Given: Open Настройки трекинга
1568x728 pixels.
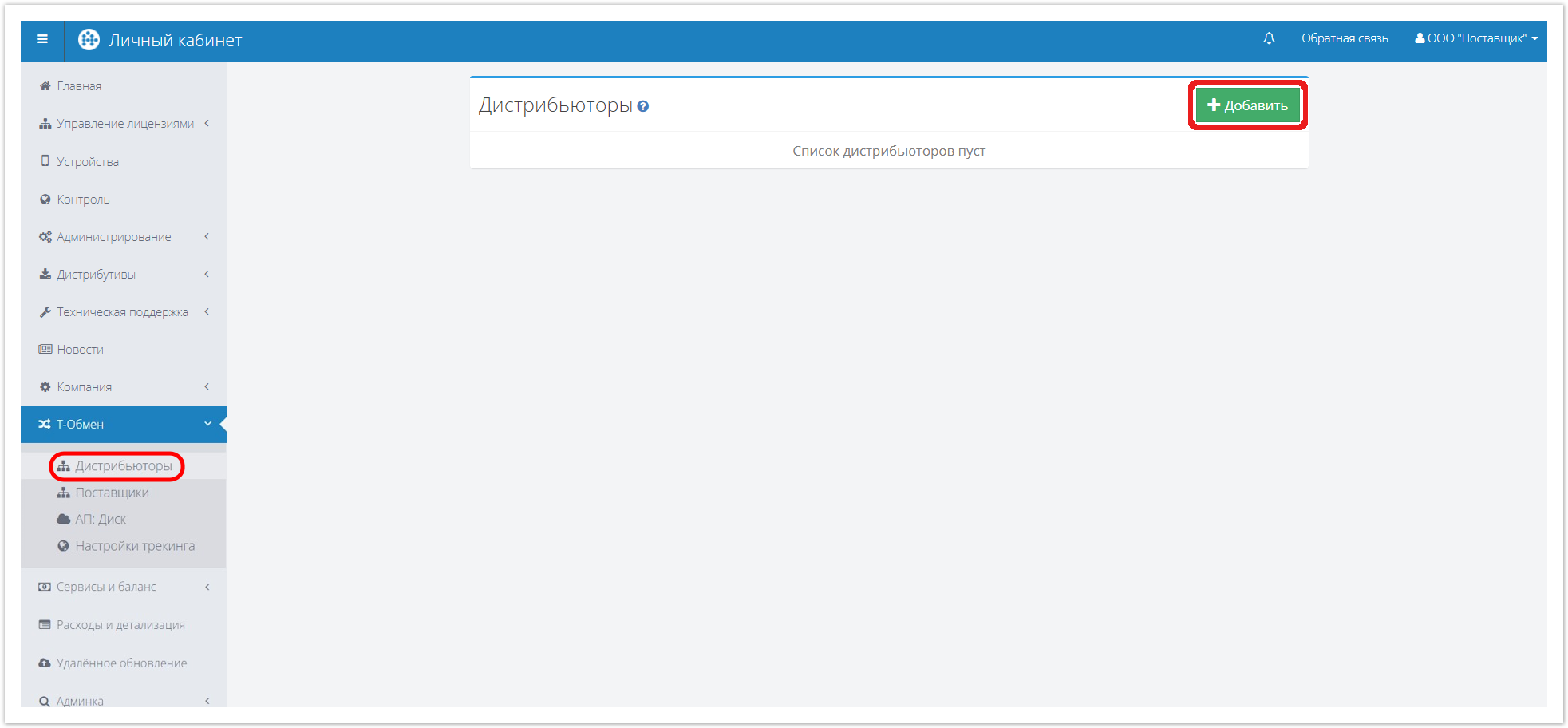Looking at the screenshot, I should click(x=134, y=546).
